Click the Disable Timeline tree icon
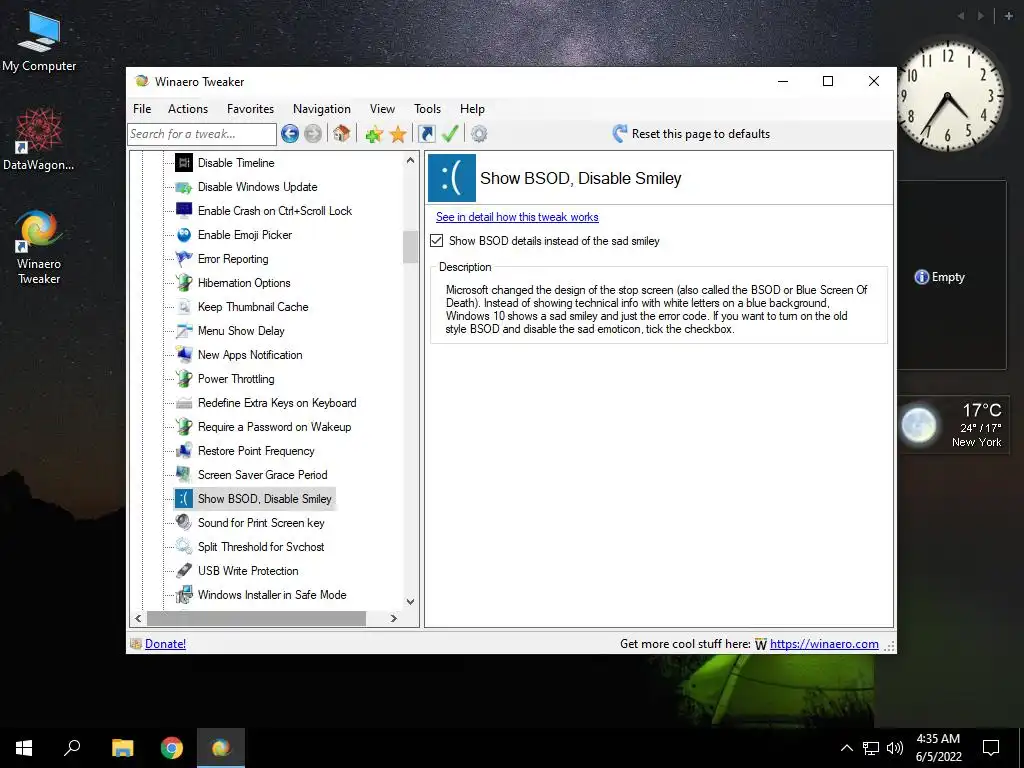Image resolution: width=1024 pixels, height=768 pixels. coord(184,163)
